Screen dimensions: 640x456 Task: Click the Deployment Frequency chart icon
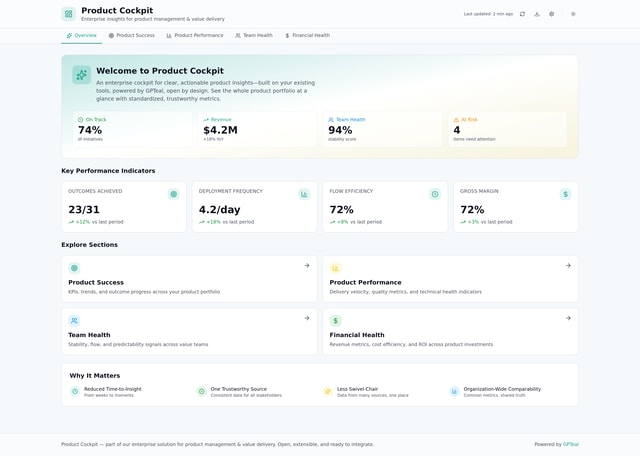(304, 194)
